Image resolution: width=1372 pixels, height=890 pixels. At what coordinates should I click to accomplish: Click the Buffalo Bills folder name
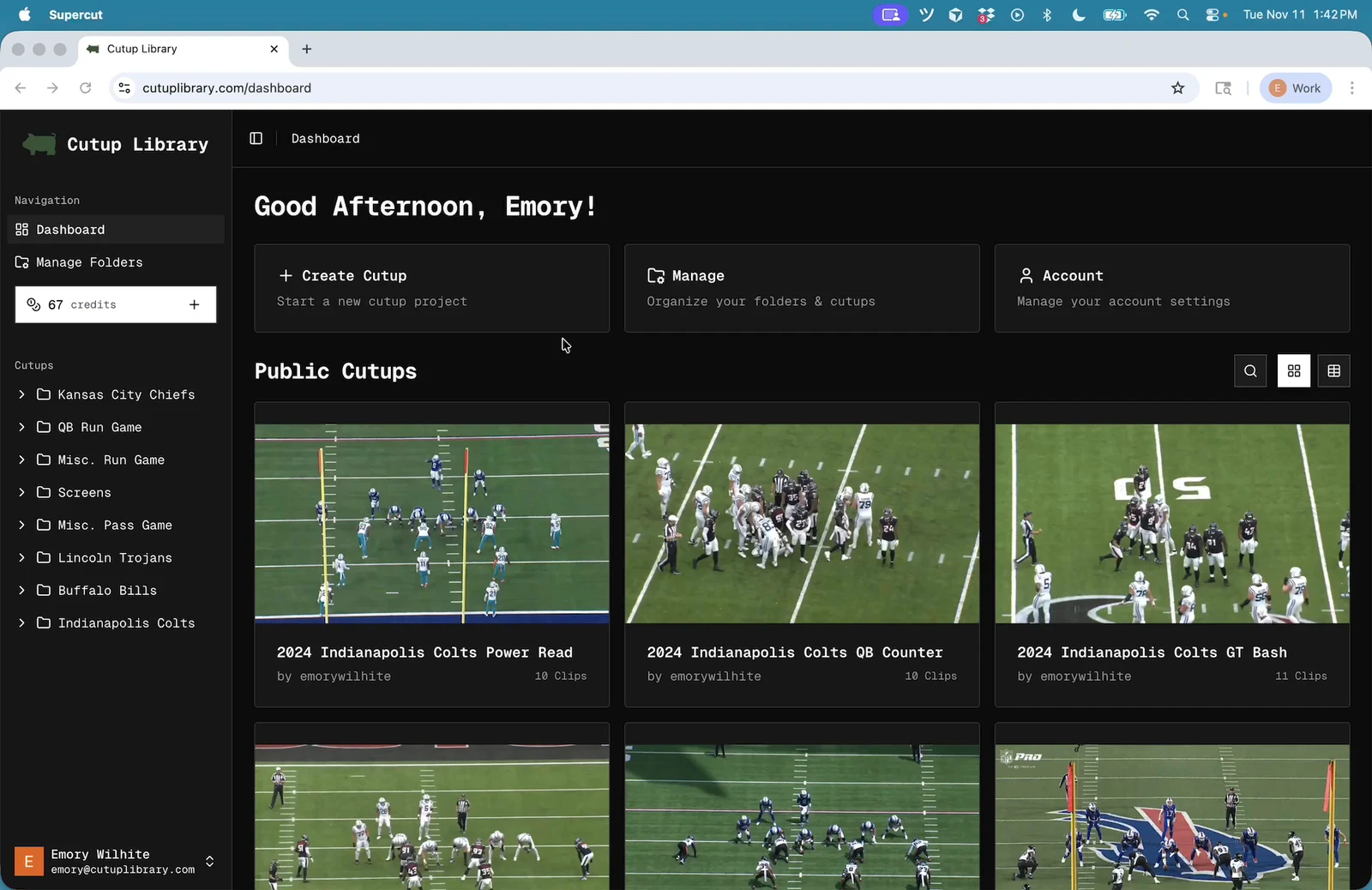[x=107, y=590]
